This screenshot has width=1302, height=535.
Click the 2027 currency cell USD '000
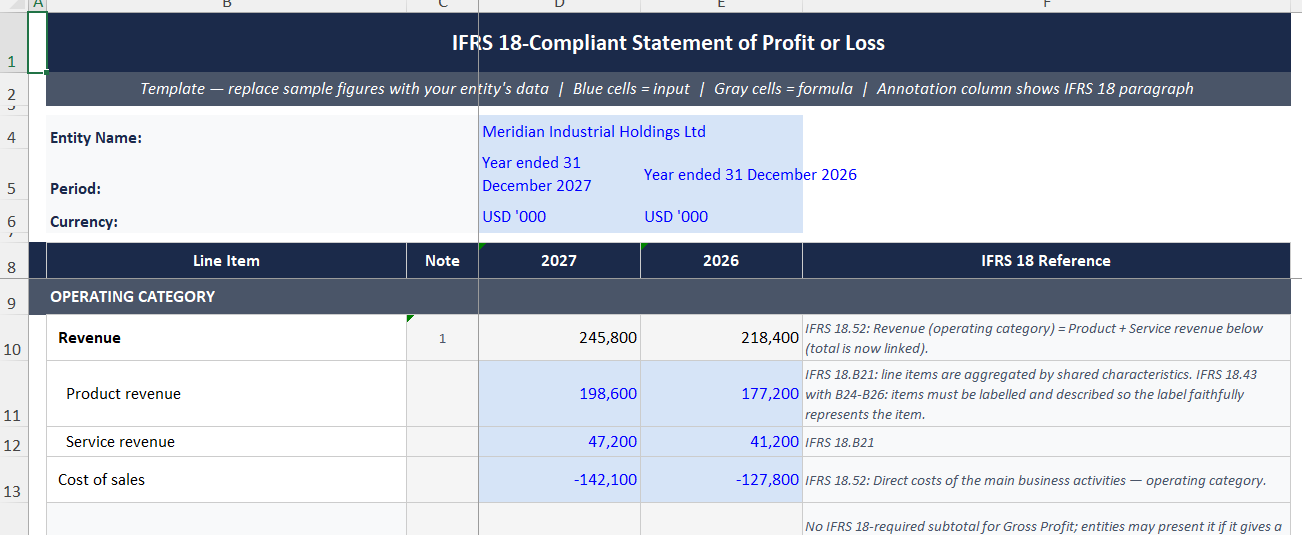pyautogui.click(x=559, y=217)
